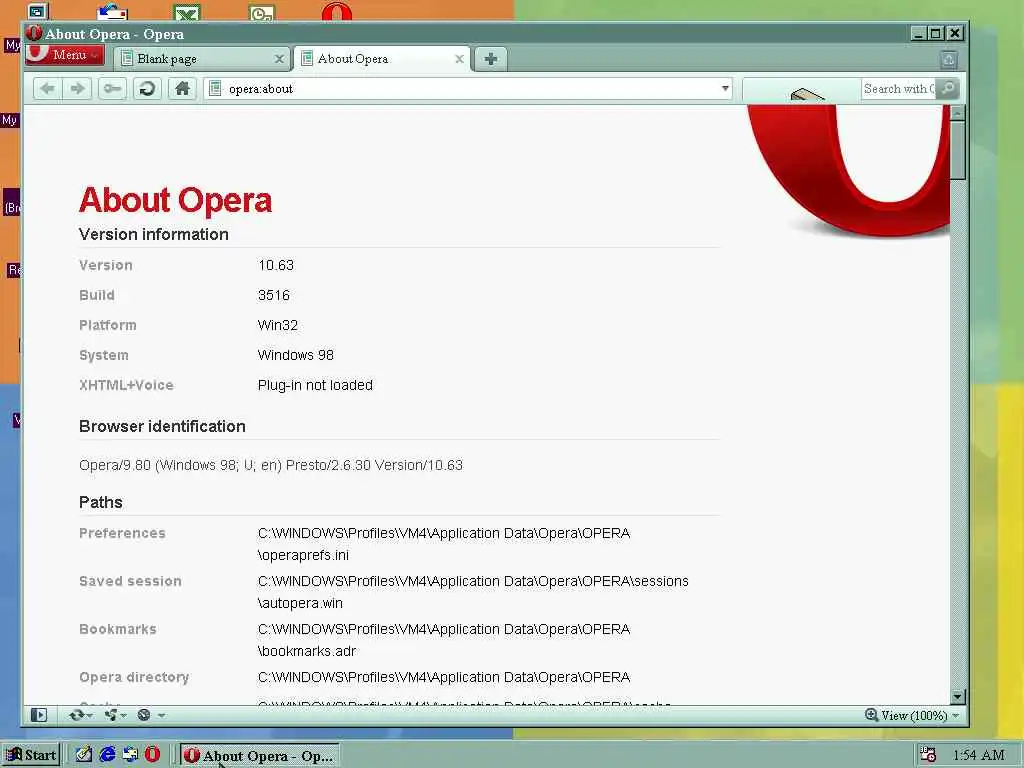The height and width of the screenshot is (768, 1024).
Task: Click the platform value Win32
Action: [278, 325]
